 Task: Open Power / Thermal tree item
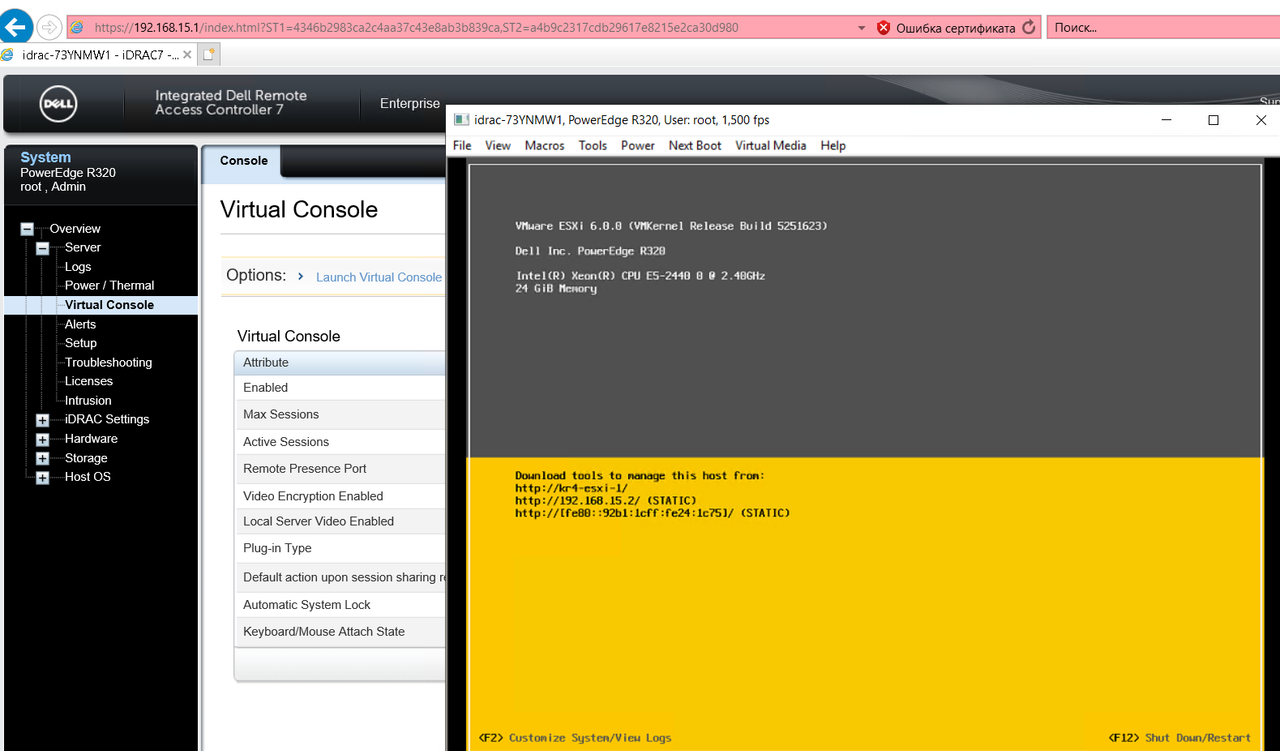tap(110, 285)
